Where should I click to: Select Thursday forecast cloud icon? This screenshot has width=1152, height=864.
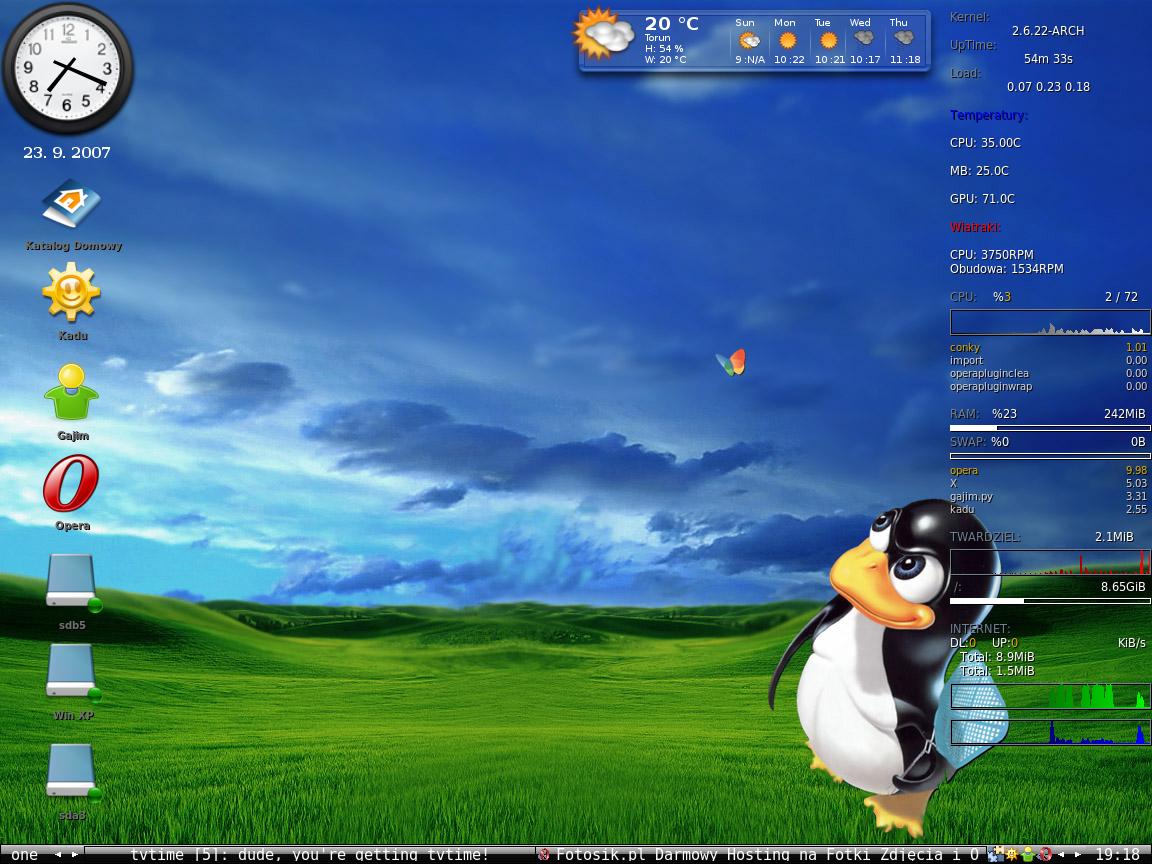904,38
